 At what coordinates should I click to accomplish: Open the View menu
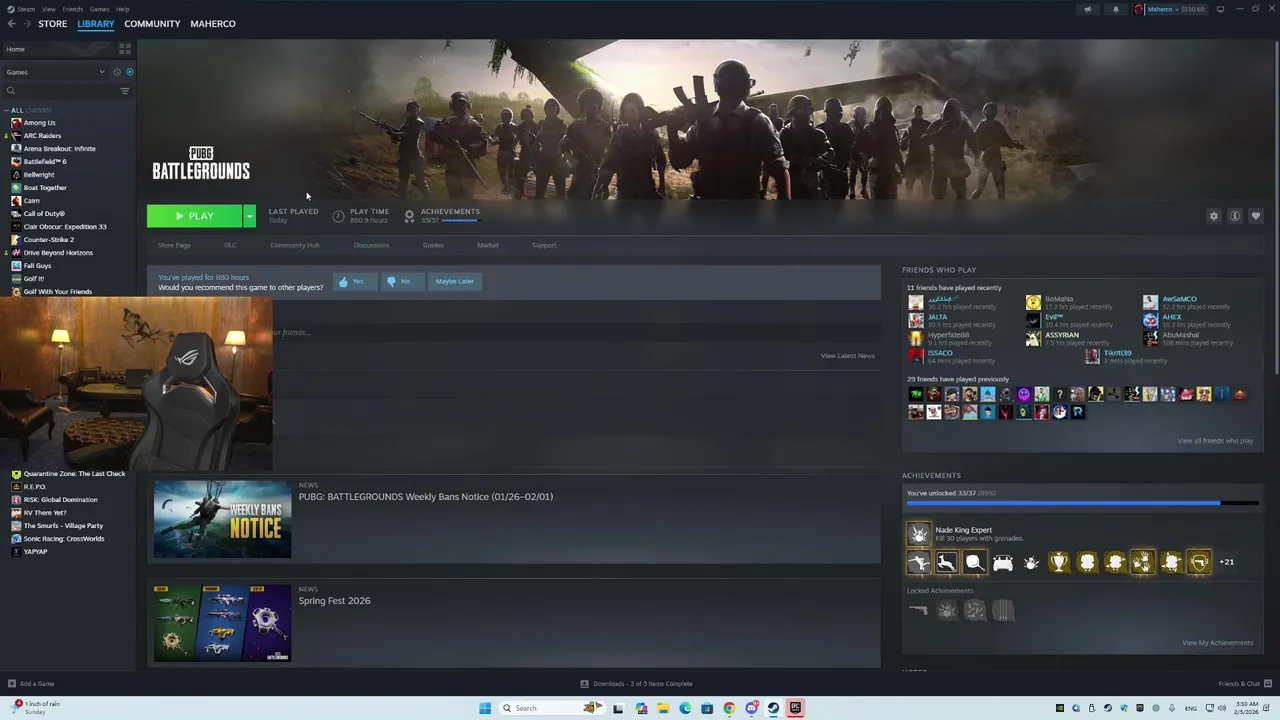tap(48, 9)
